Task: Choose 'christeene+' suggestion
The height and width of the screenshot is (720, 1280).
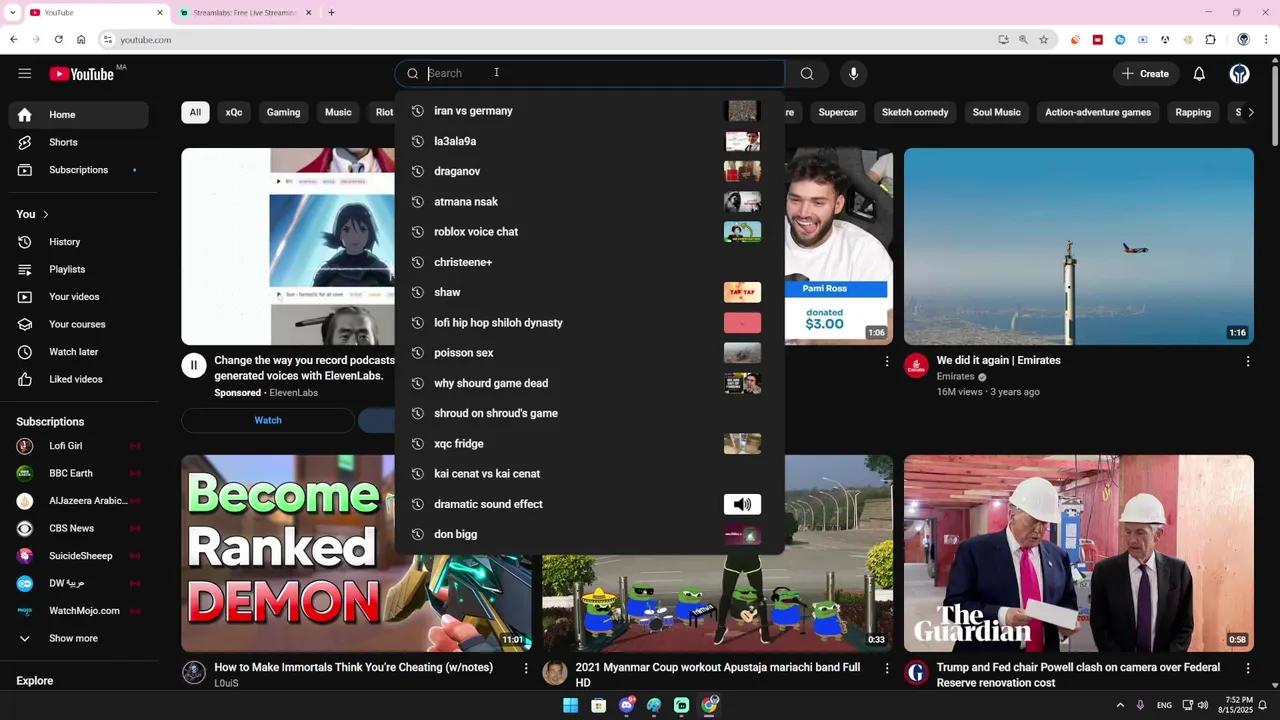Action: [x=590, y=262]
